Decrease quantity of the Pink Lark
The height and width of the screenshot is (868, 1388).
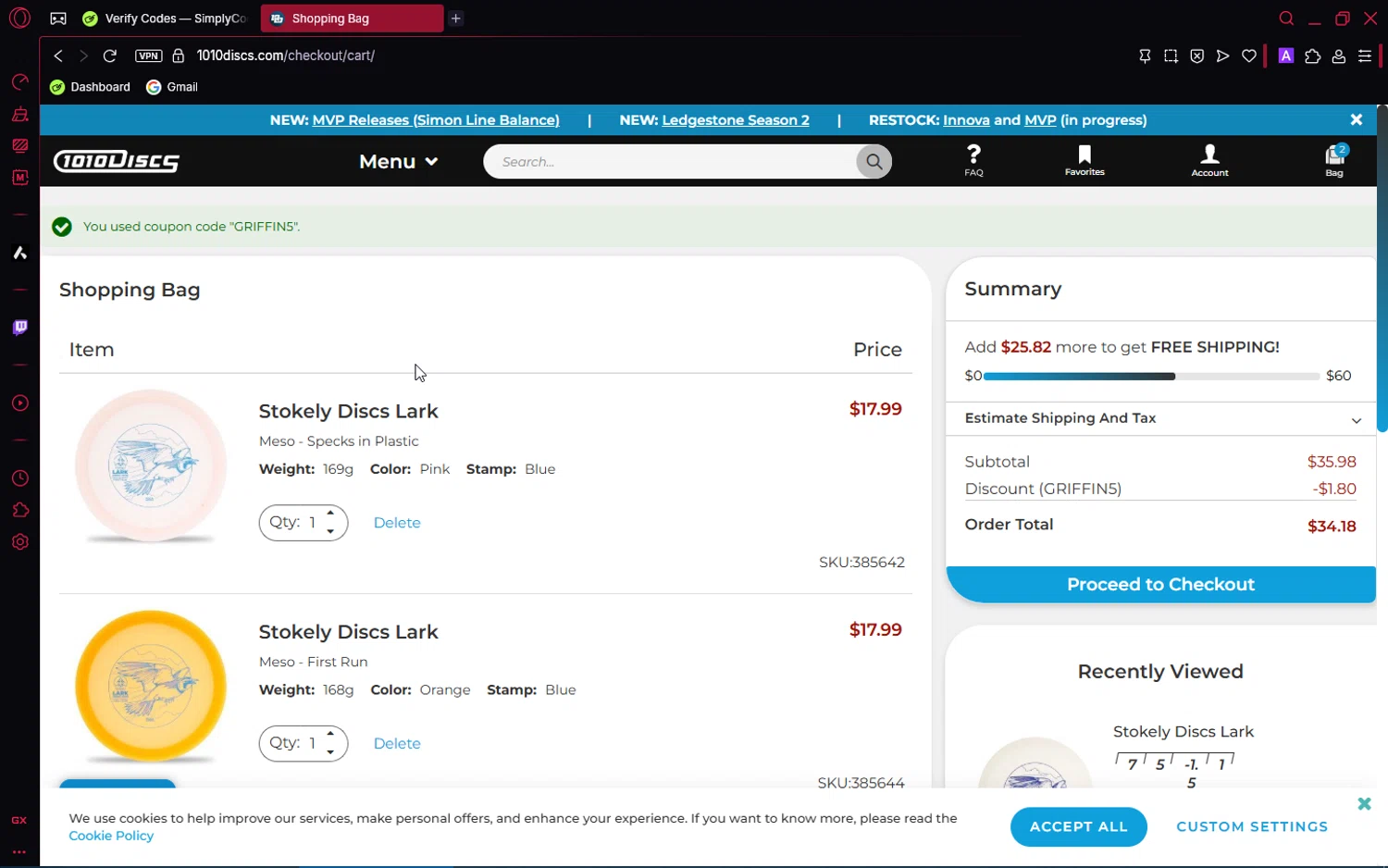[x=330, y=532]
